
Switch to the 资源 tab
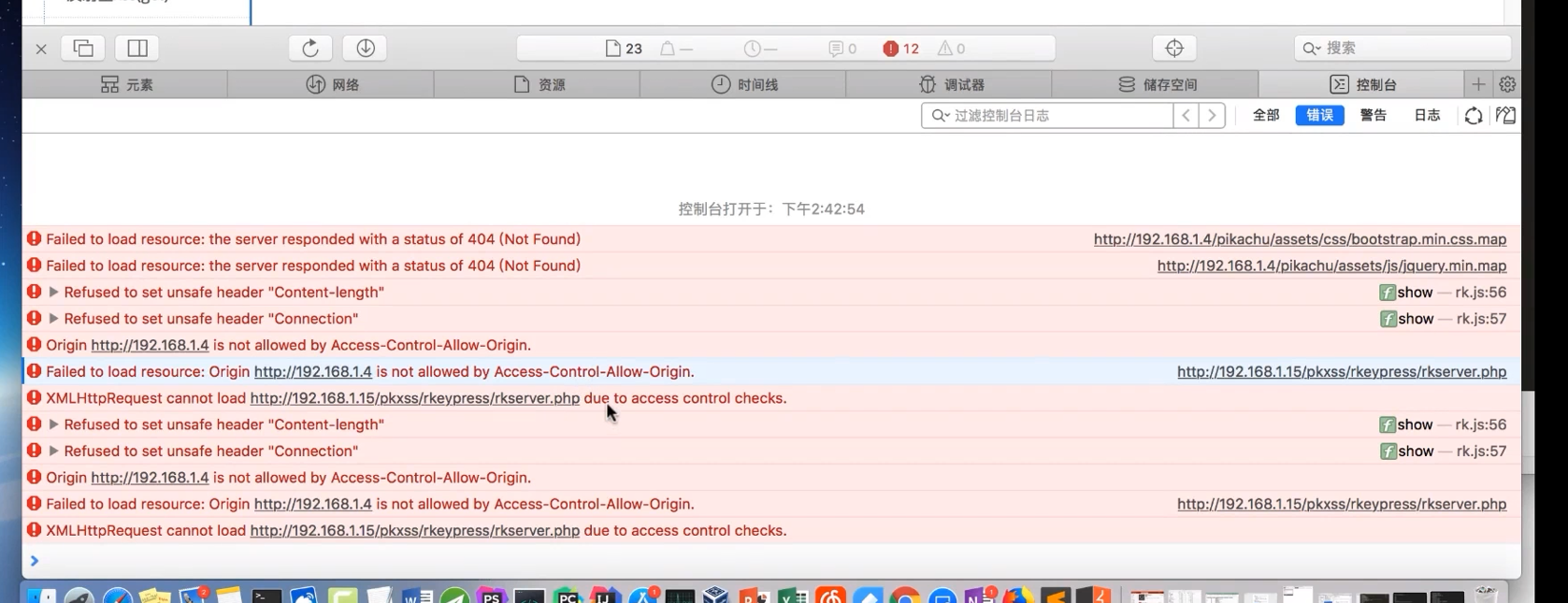click(x=539, y=84)
